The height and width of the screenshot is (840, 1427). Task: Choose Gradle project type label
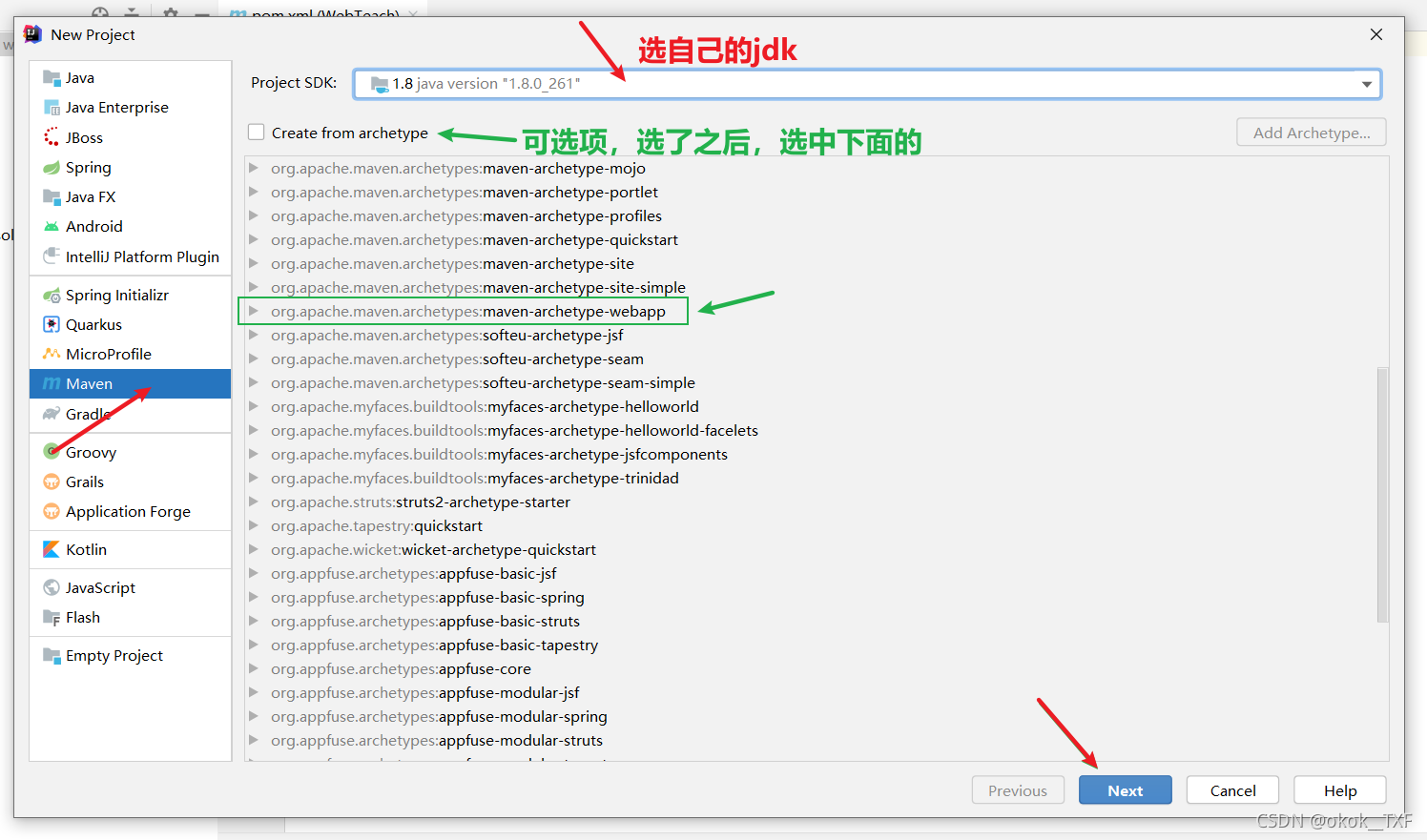(x=89, y=414)
